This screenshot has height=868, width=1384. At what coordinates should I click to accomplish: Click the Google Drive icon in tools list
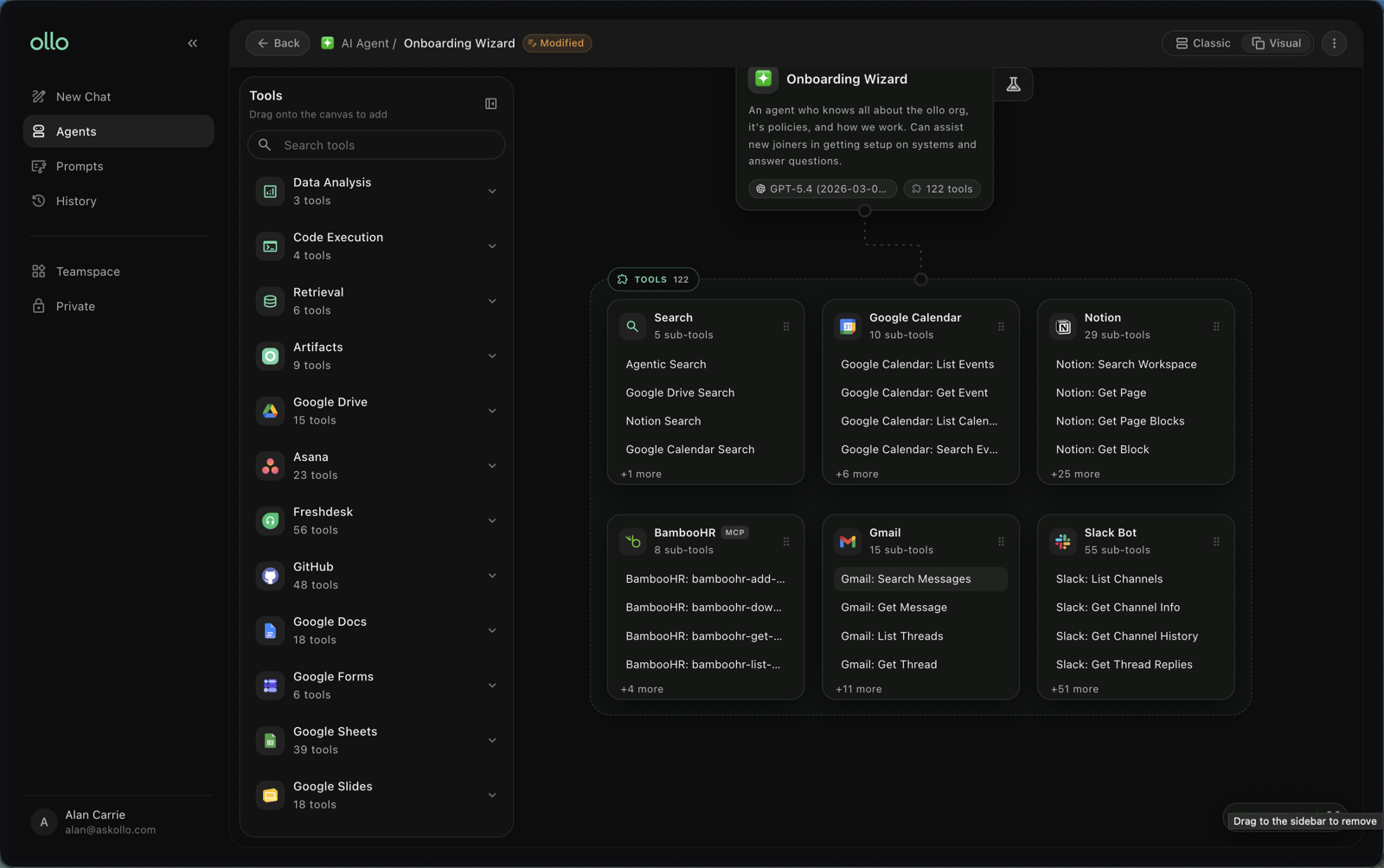pyautogui.click(x=270, y=411)
